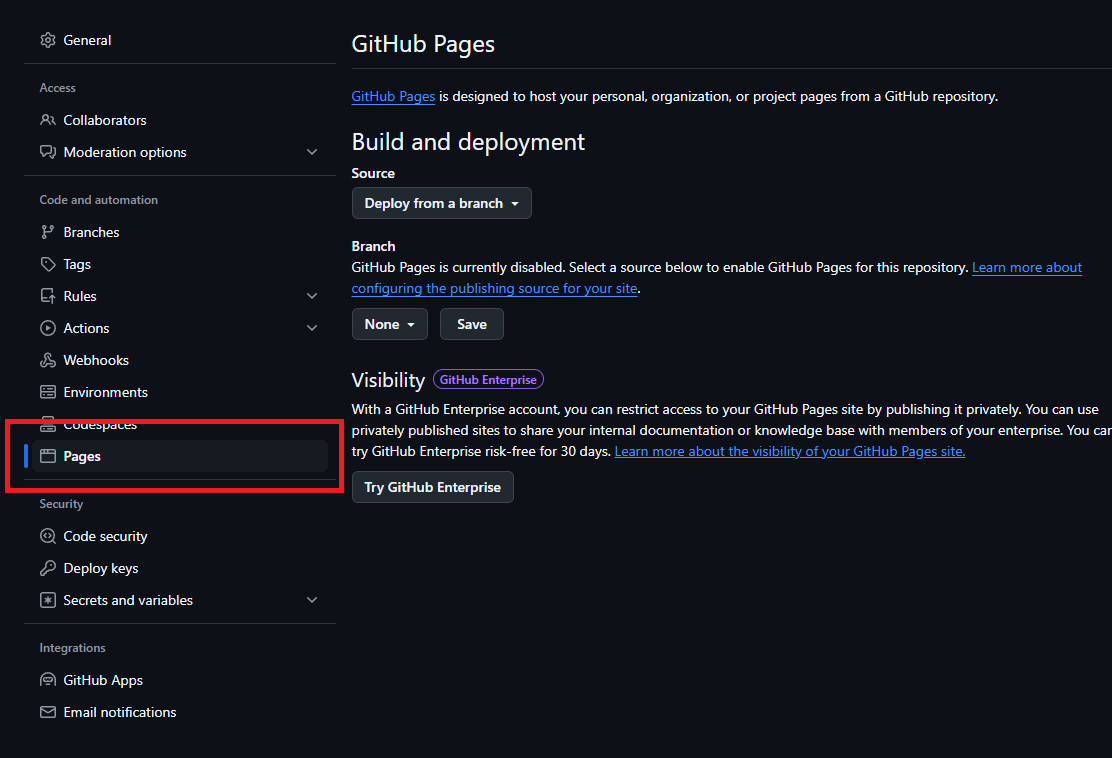Expand the Rules section chevron
This screenshot has width=1112, height=758.
[312, 296]
